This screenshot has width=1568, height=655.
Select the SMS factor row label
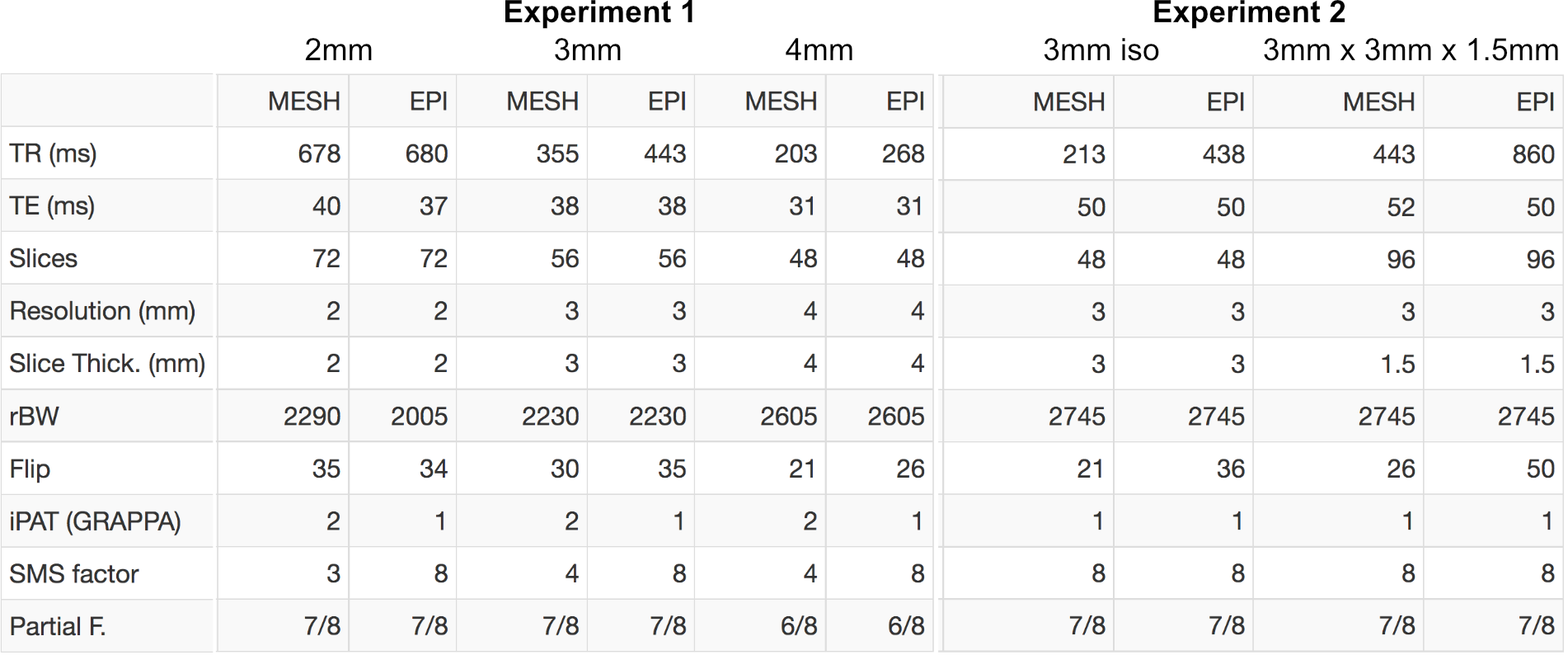coord(74,574)
